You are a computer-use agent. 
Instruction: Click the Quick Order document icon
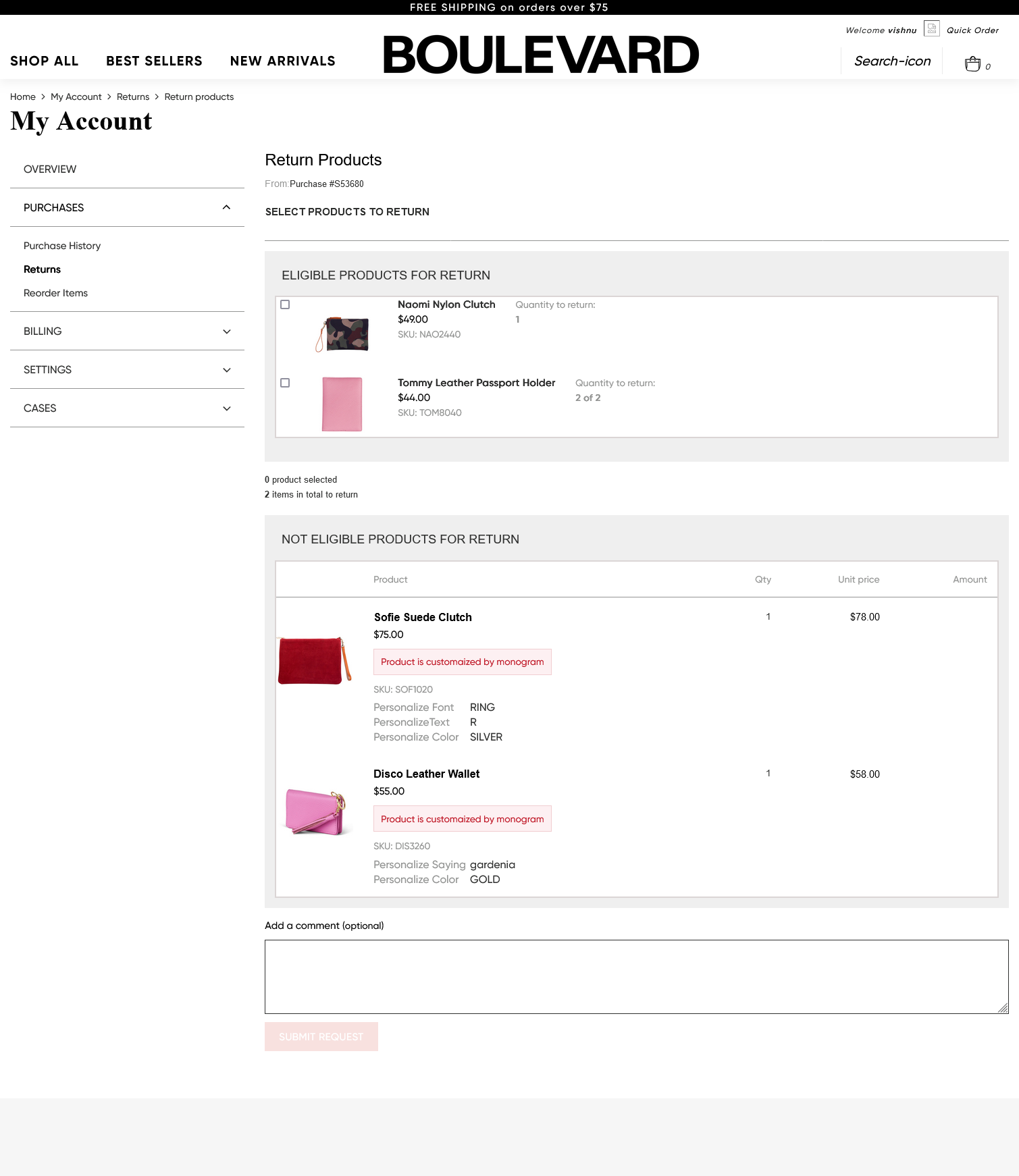coord(931,28)
